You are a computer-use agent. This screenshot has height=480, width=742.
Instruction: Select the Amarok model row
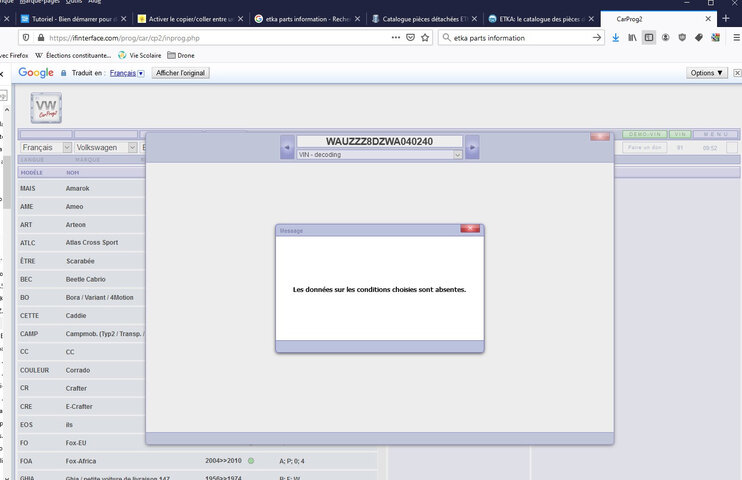pyautogui.click(x=82, y=188)
